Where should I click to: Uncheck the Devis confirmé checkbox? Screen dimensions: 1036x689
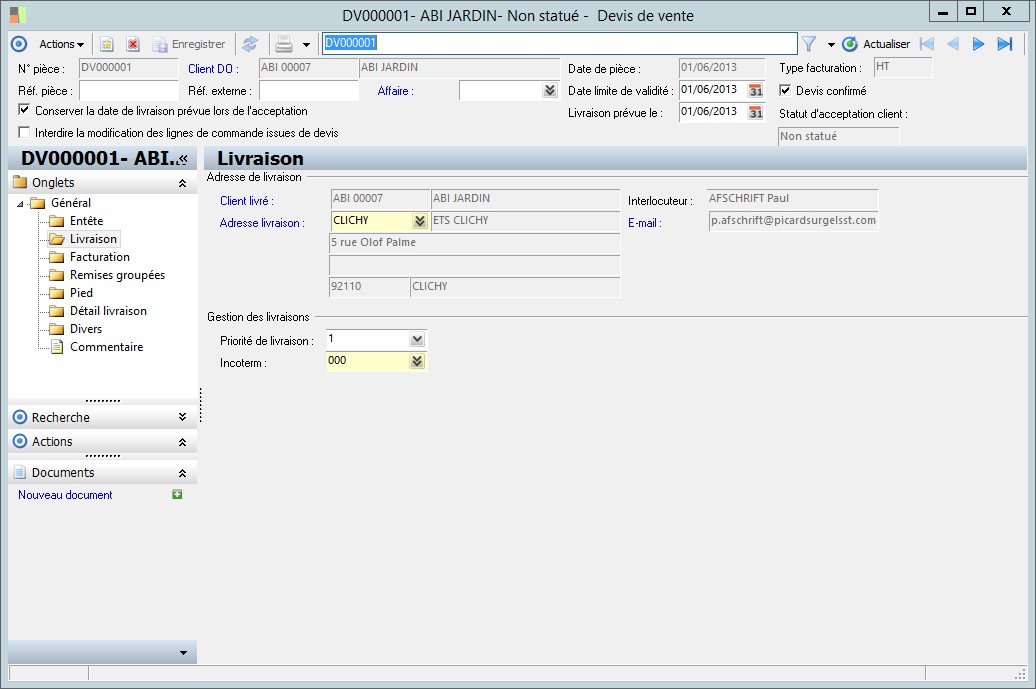[785, 91]
